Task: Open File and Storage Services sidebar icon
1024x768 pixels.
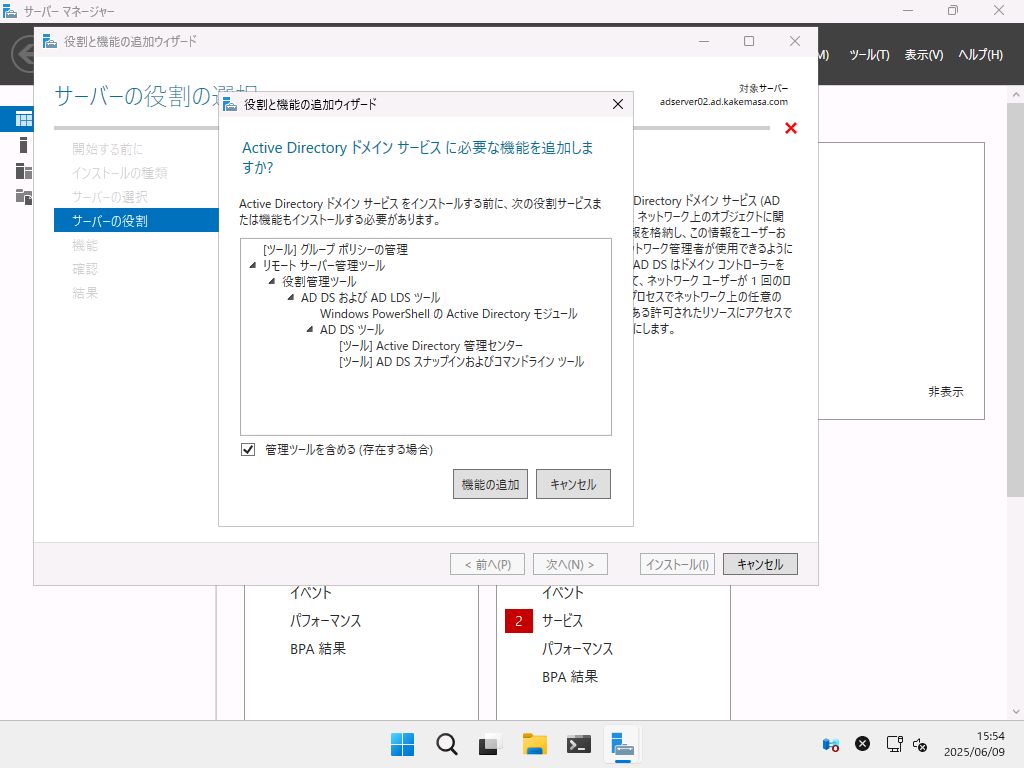Action: (x=24, y=197)
